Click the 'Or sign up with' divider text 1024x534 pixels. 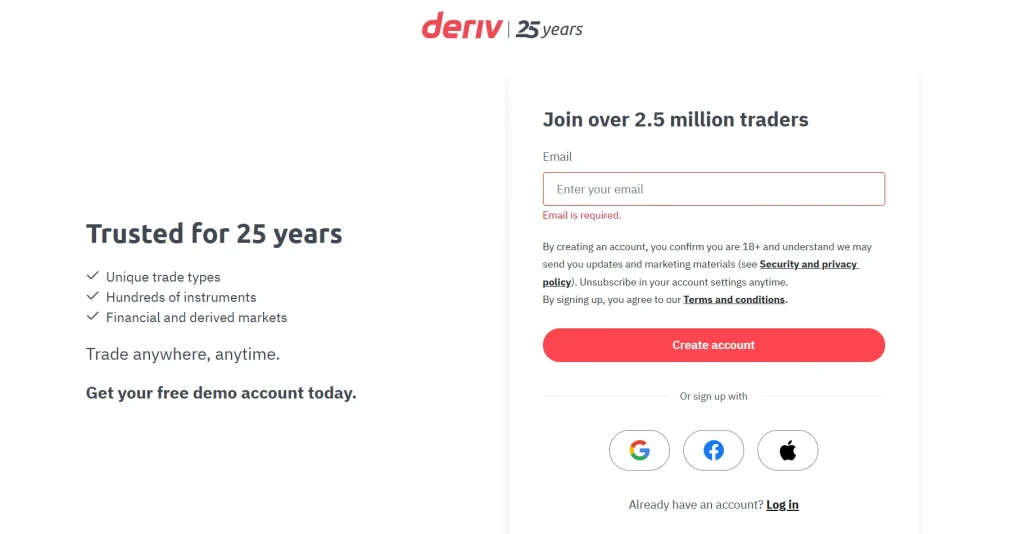pos(713,396)
